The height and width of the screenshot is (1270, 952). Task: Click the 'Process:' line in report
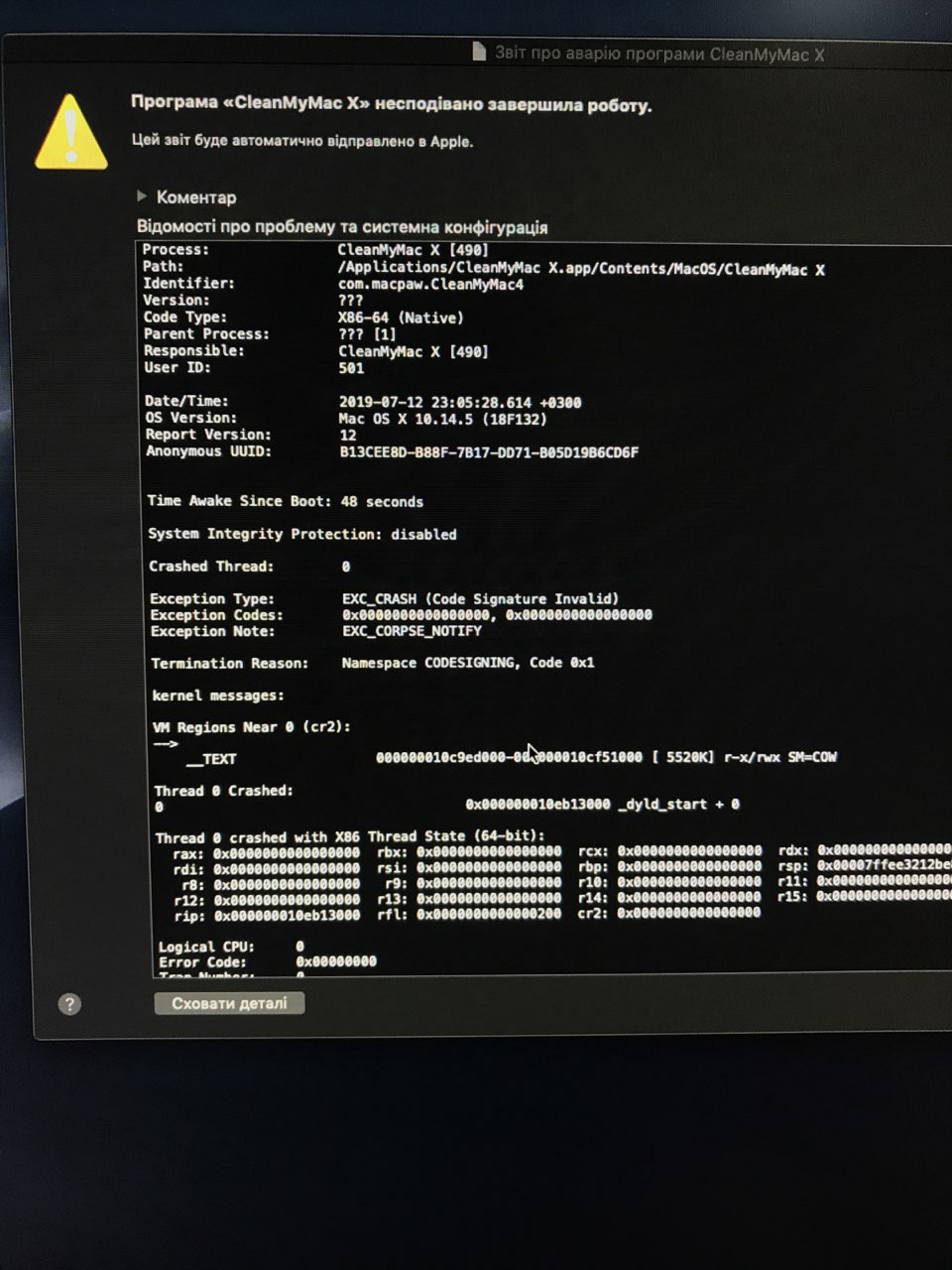[315, 250]
